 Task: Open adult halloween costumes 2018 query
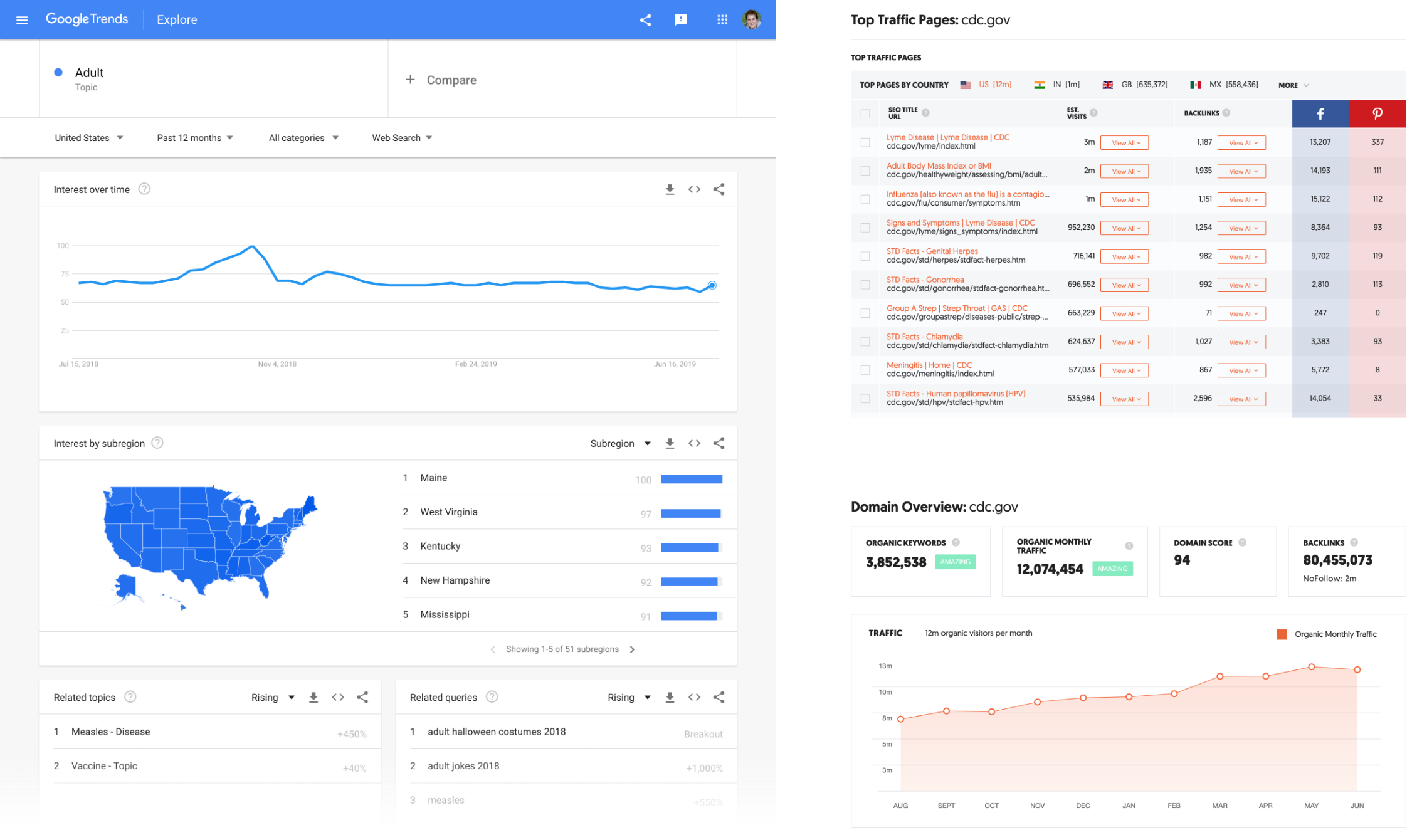[x=497, y=732]
